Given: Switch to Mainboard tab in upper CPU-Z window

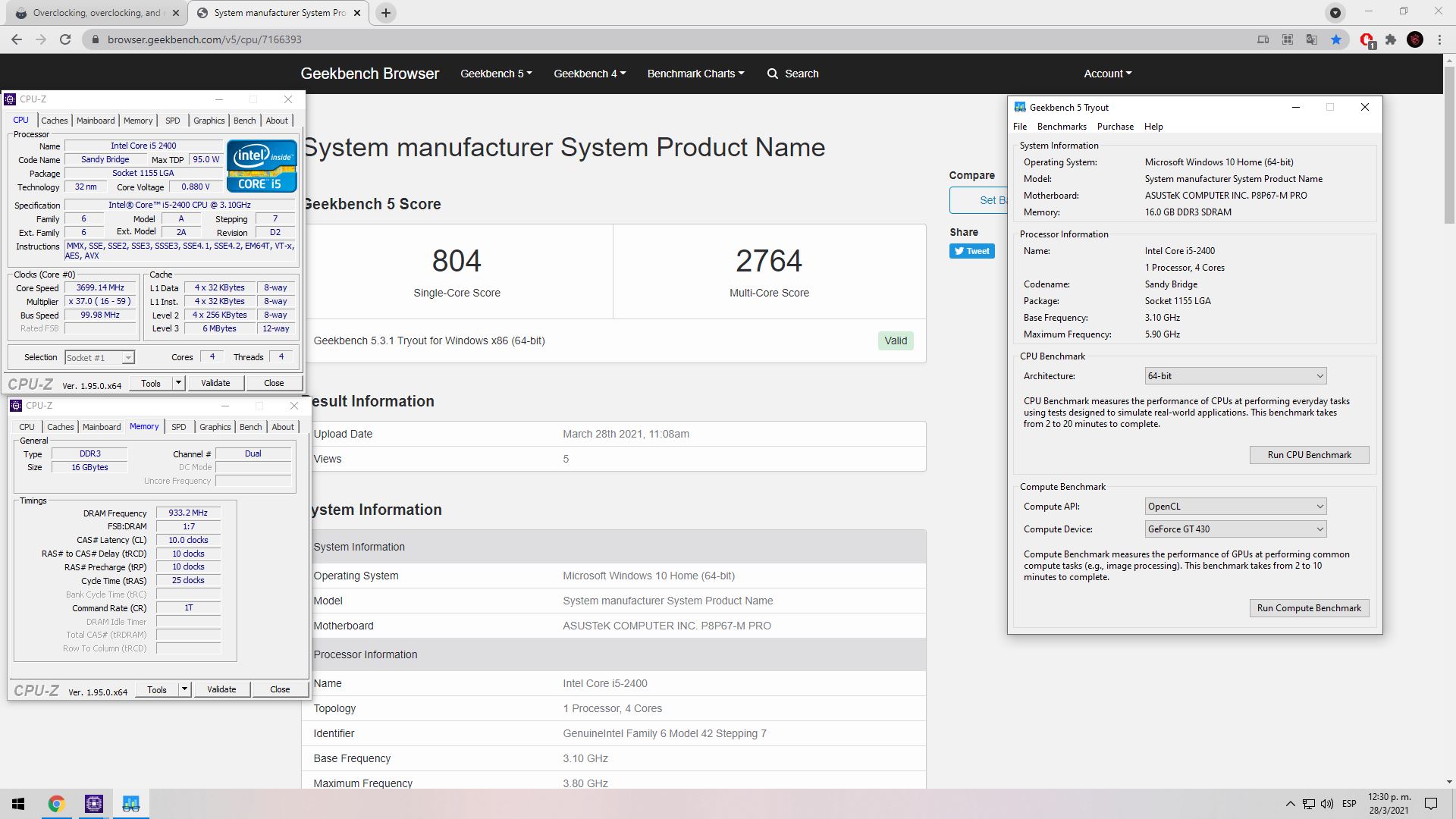Looking at the screenshot, I should pyautogui.click(x=96, y=121).
